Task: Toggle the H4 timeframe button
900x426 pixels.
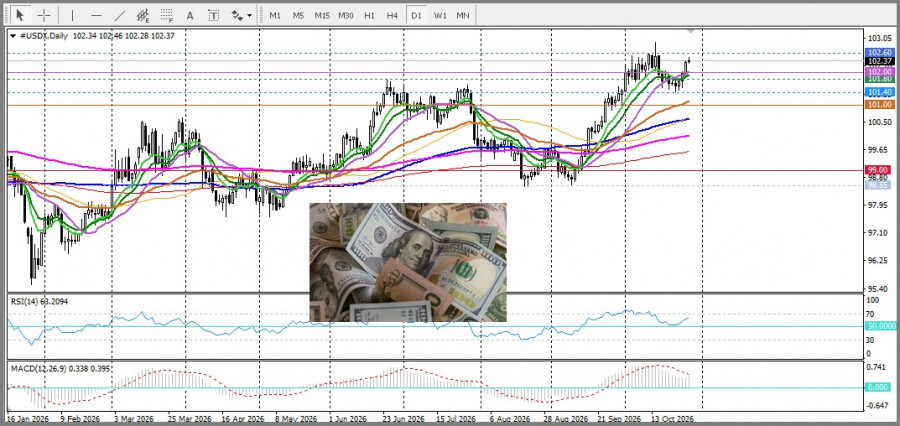Action: tap(392, 16)
